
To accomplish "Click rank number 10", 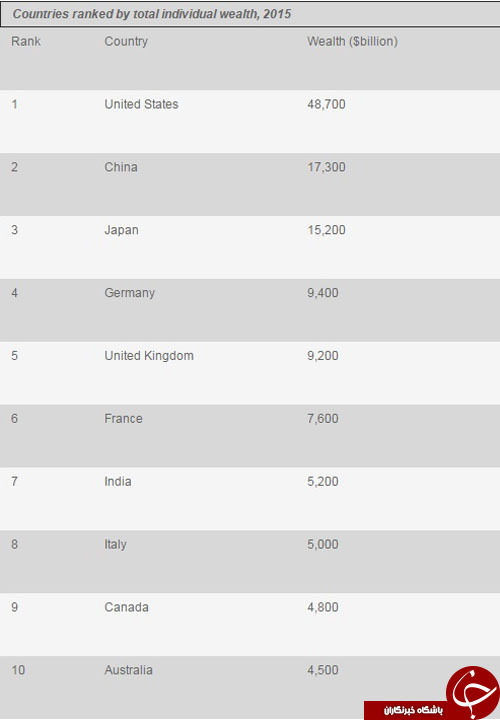I will tap(18, 670).
